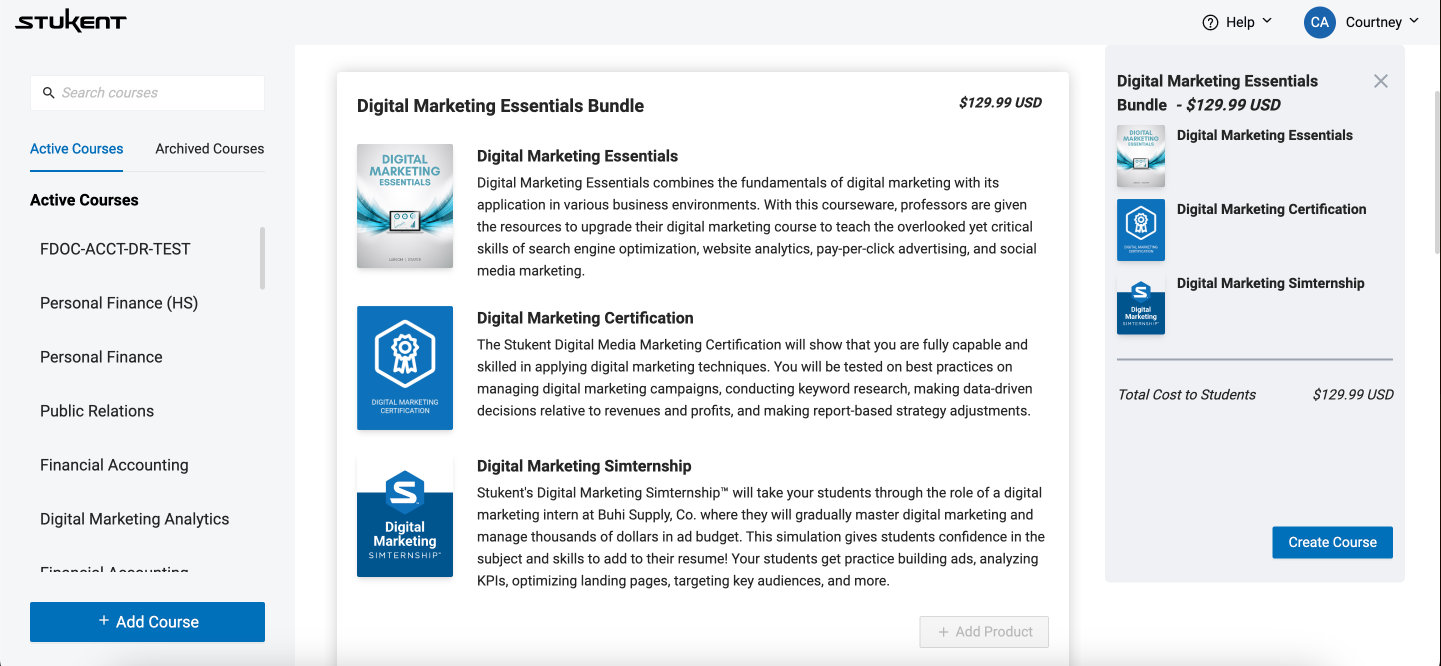Open the Public Relations course
Image resolution: width=1441 pixels, height=666 pixels.
pyautogui.click(x=97, y=411)
